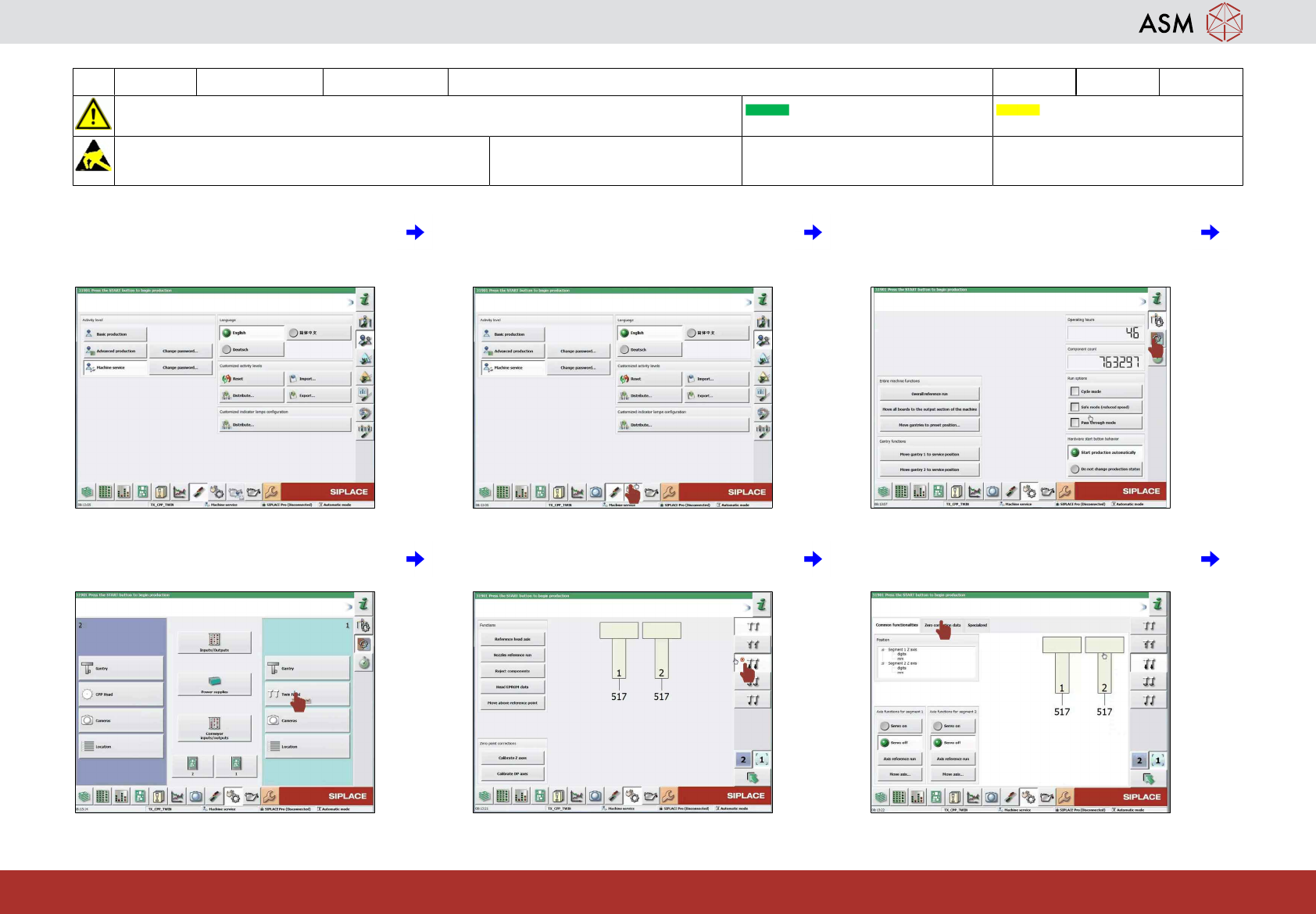Click the Power supplies button
The image size is (1316, 914).
pos(214,685)
